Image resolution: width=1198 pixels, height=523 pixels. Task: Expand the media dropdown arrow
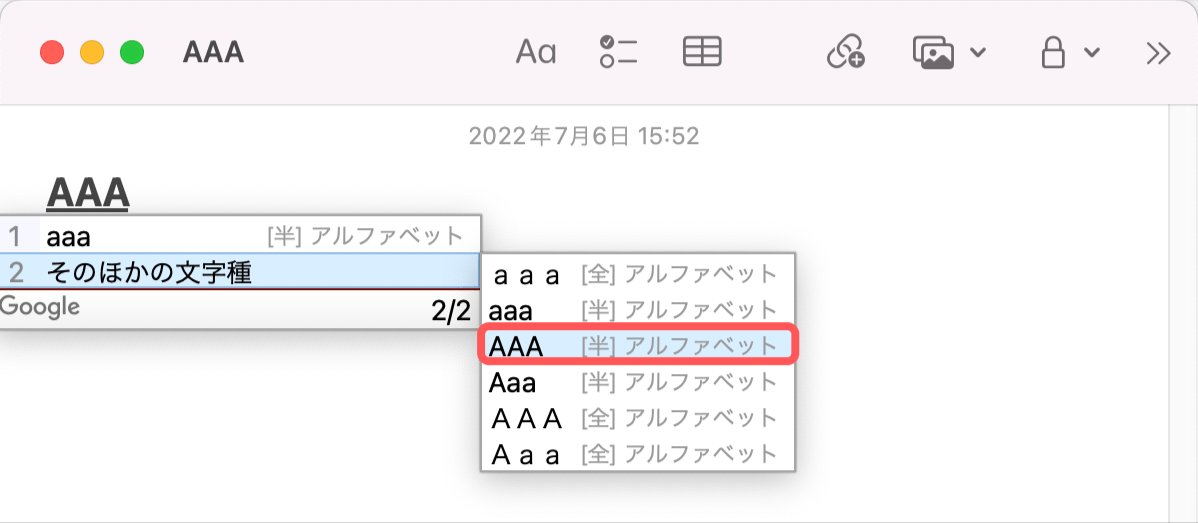point(979,53)
